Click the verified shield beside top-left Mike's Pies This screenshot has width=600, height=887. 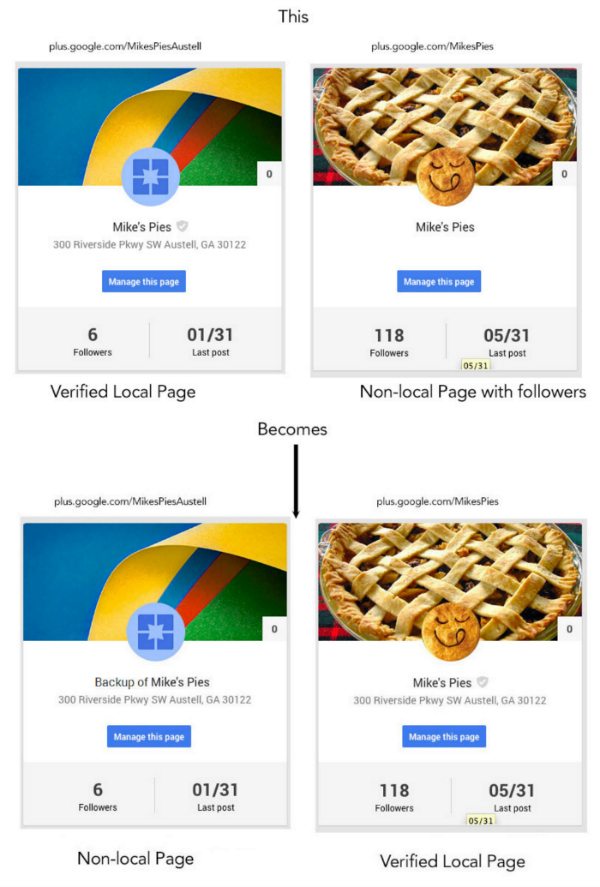tap(182, 226)
